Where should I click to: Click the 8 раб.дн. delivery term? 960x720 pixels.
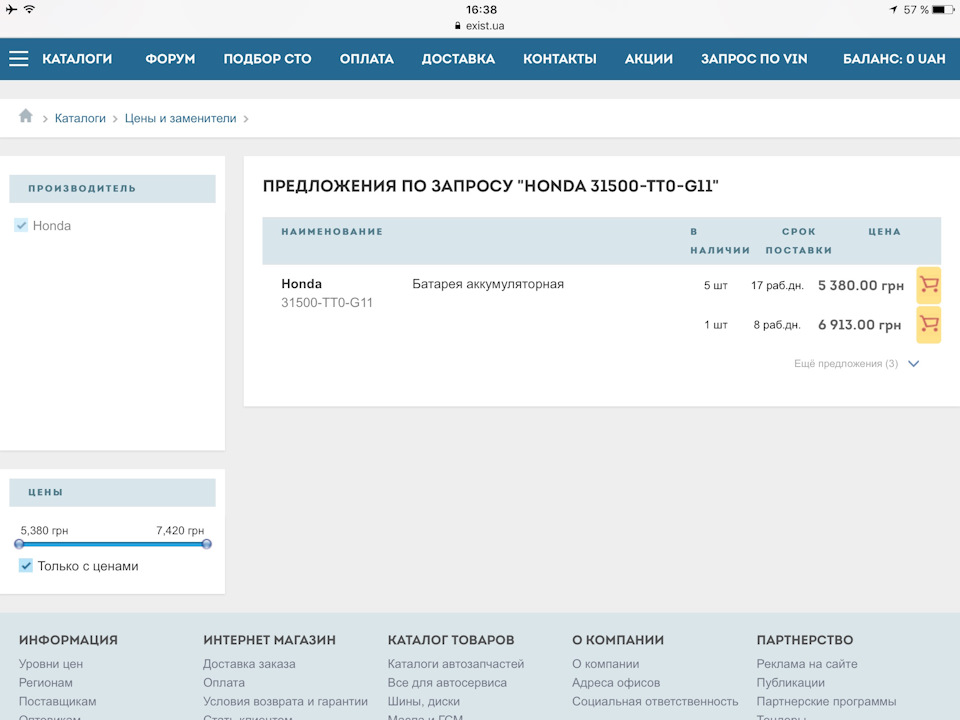(777, 324)
